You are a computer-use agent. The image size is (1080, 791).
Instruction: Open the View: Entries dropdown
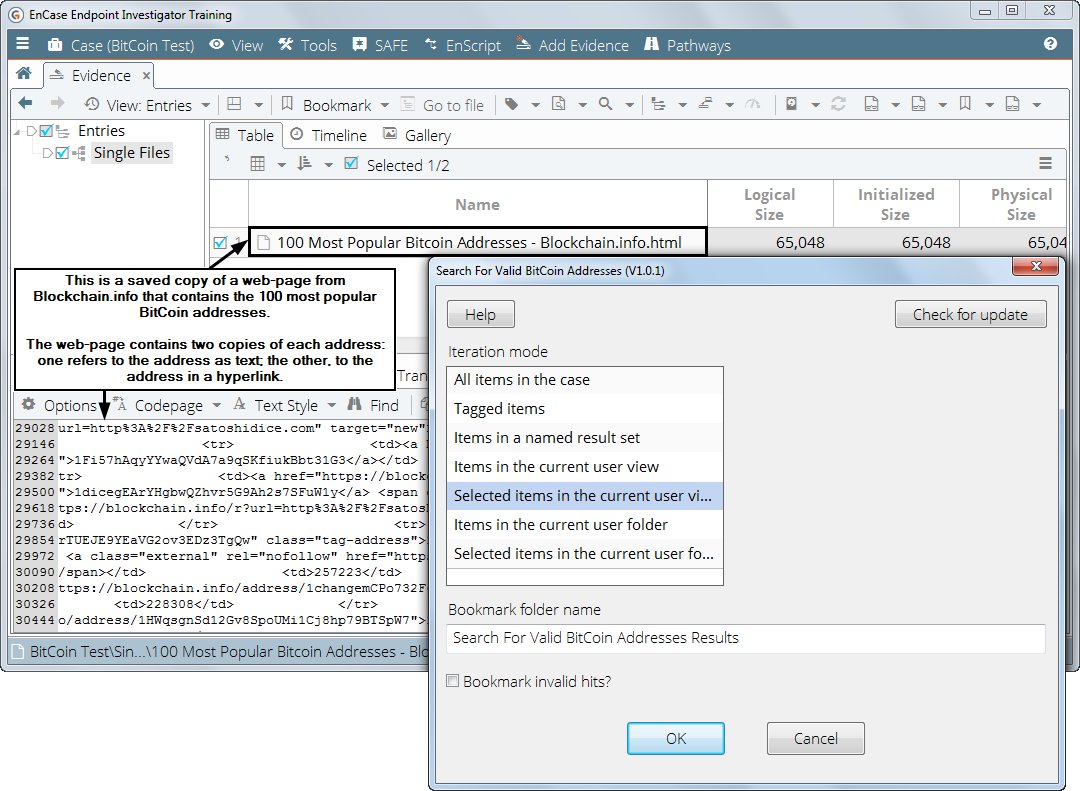click(147, 105)
